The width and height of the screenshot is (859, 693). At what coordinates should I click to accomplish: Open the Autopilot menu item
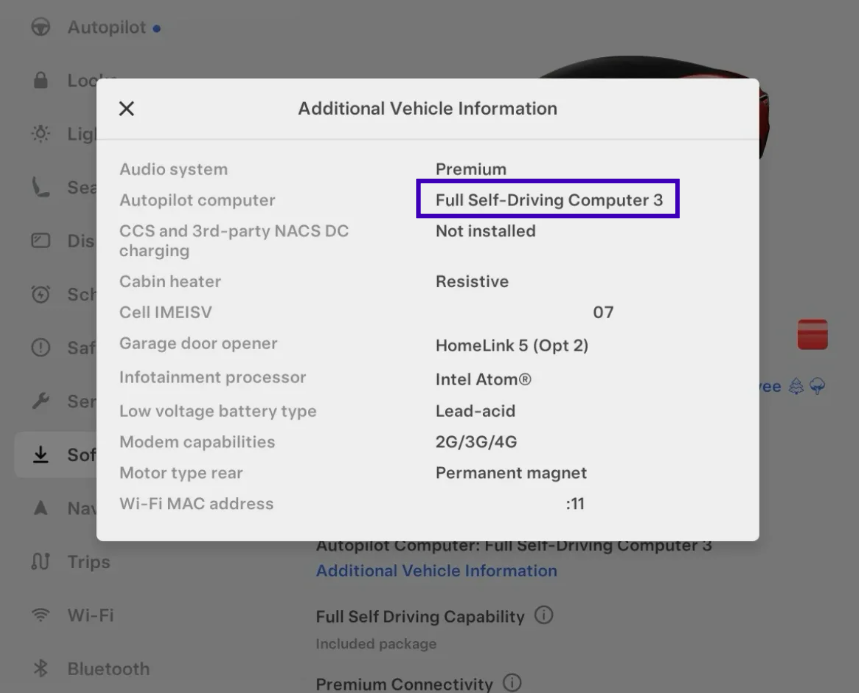pos(107,27)
